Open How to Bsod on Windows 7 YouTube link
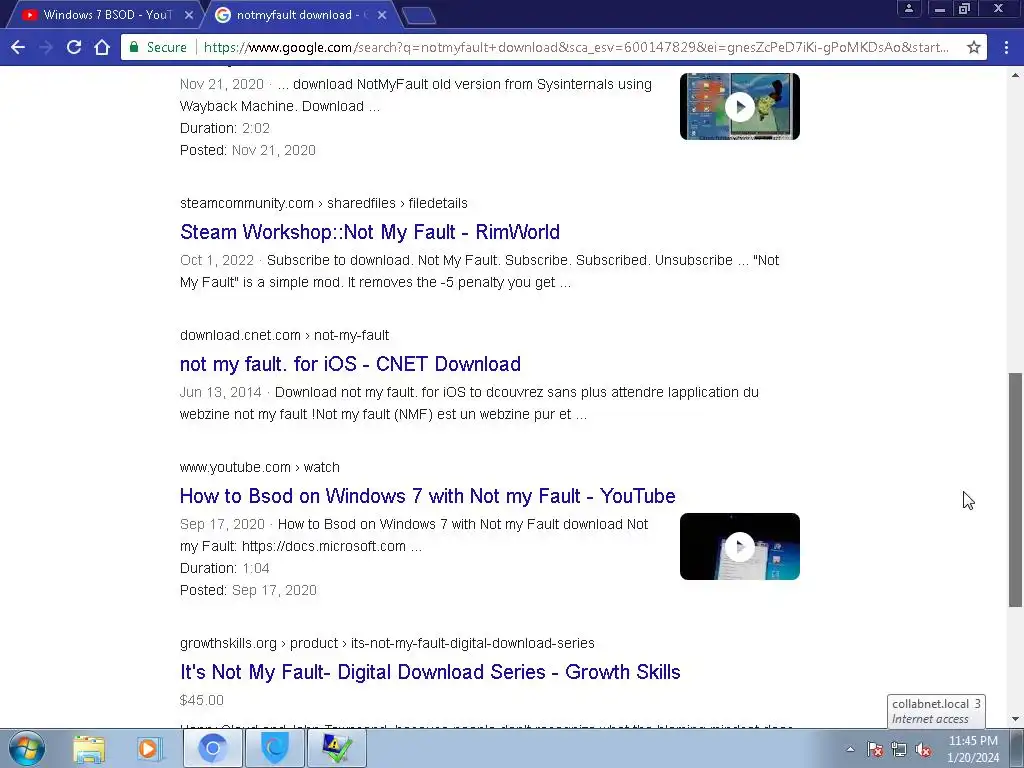The image size is (1024, 768). point(427,496)
